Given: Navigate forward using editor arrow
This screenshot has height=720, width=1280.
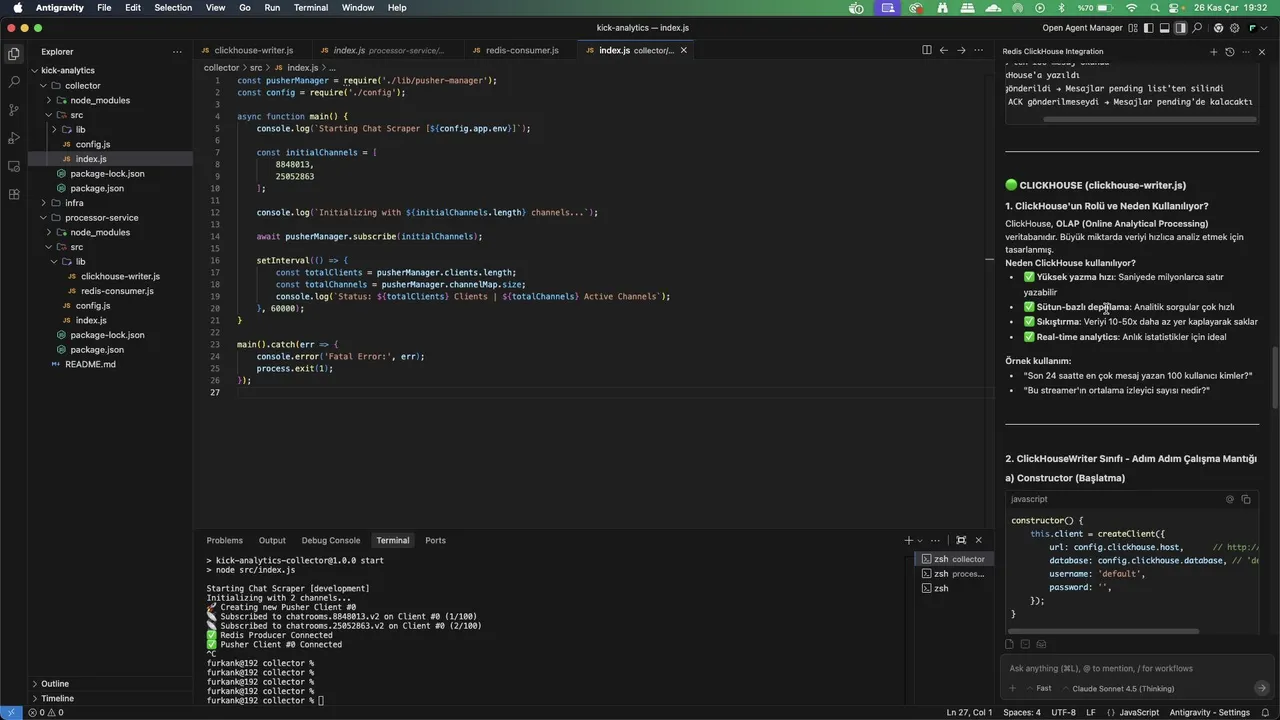Looking at the screenshot, I should coord(961,50).
